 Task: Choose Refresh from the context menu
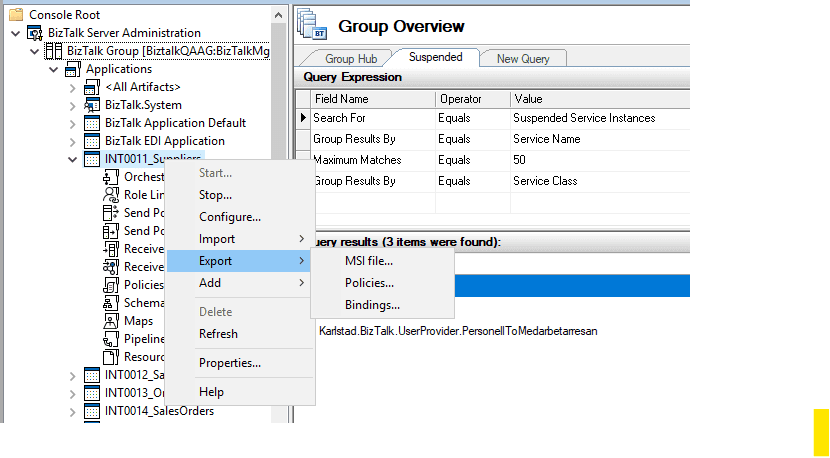[240, 334]
